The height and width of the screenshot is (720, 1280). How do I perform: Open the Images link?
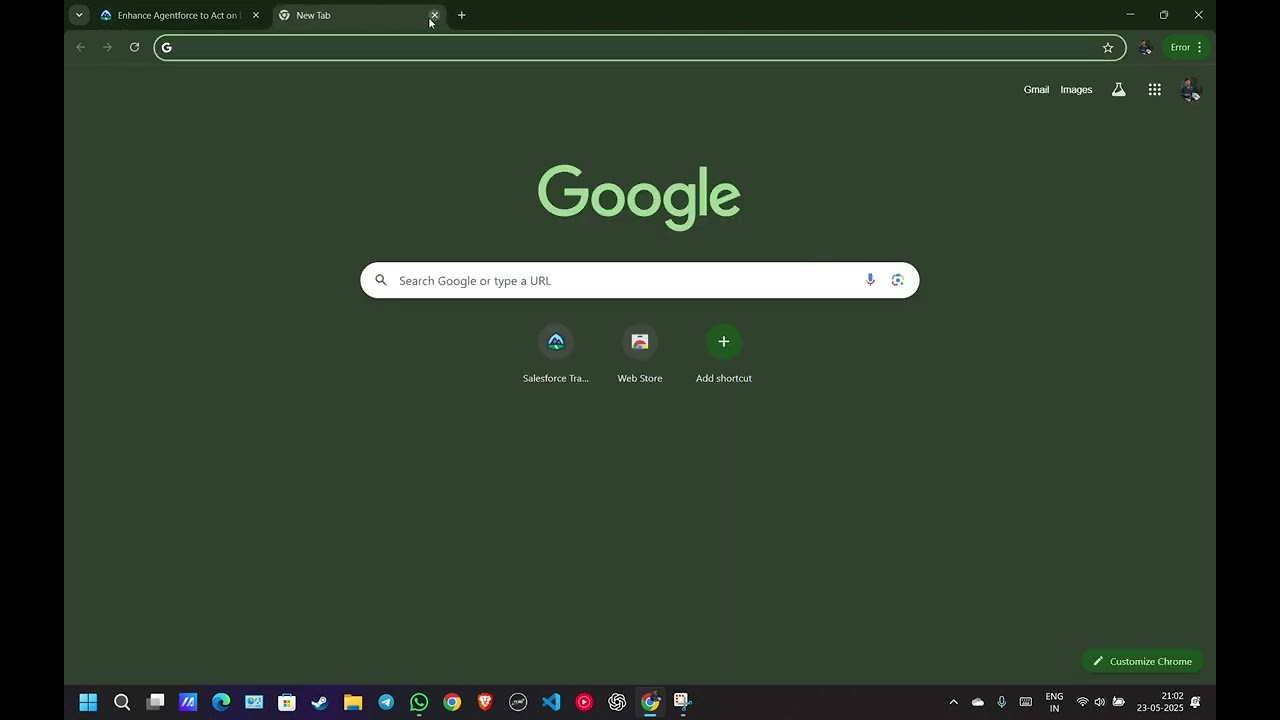tap(1076, 90)
